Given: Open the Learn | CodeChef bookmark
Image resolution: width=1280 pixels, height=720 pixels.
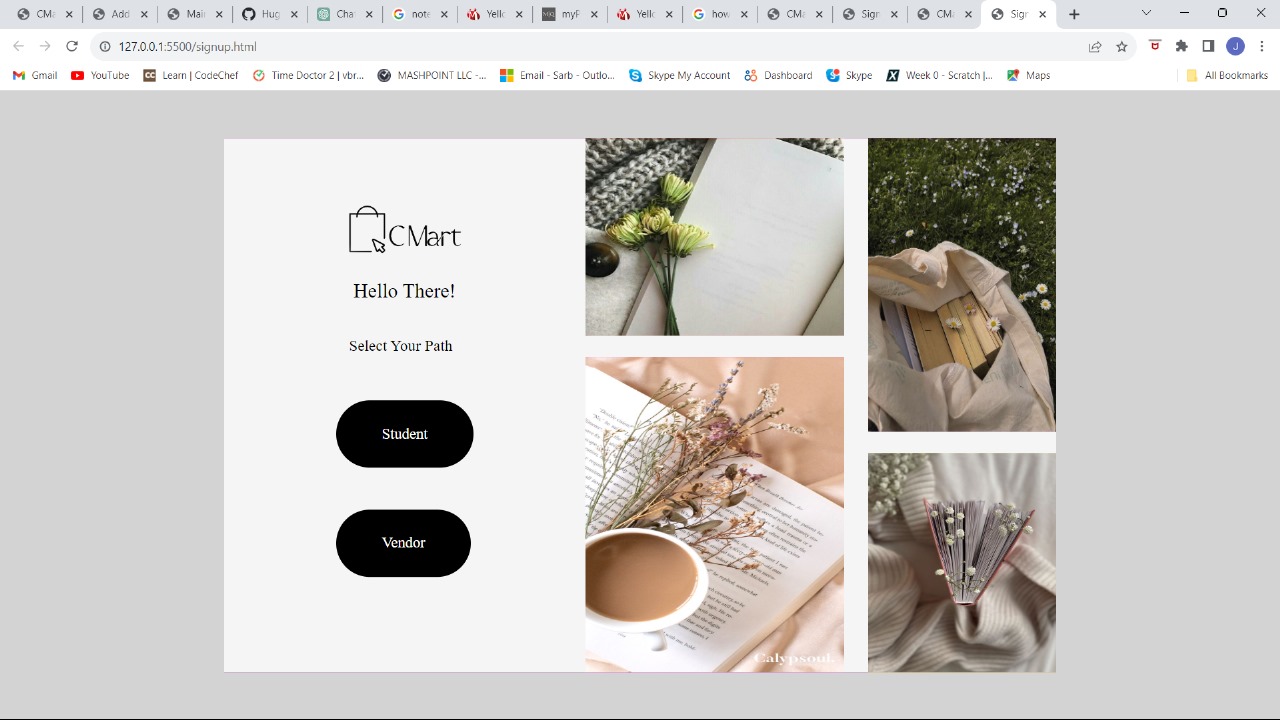Looking at the screenshot, I should pos(191,75).
